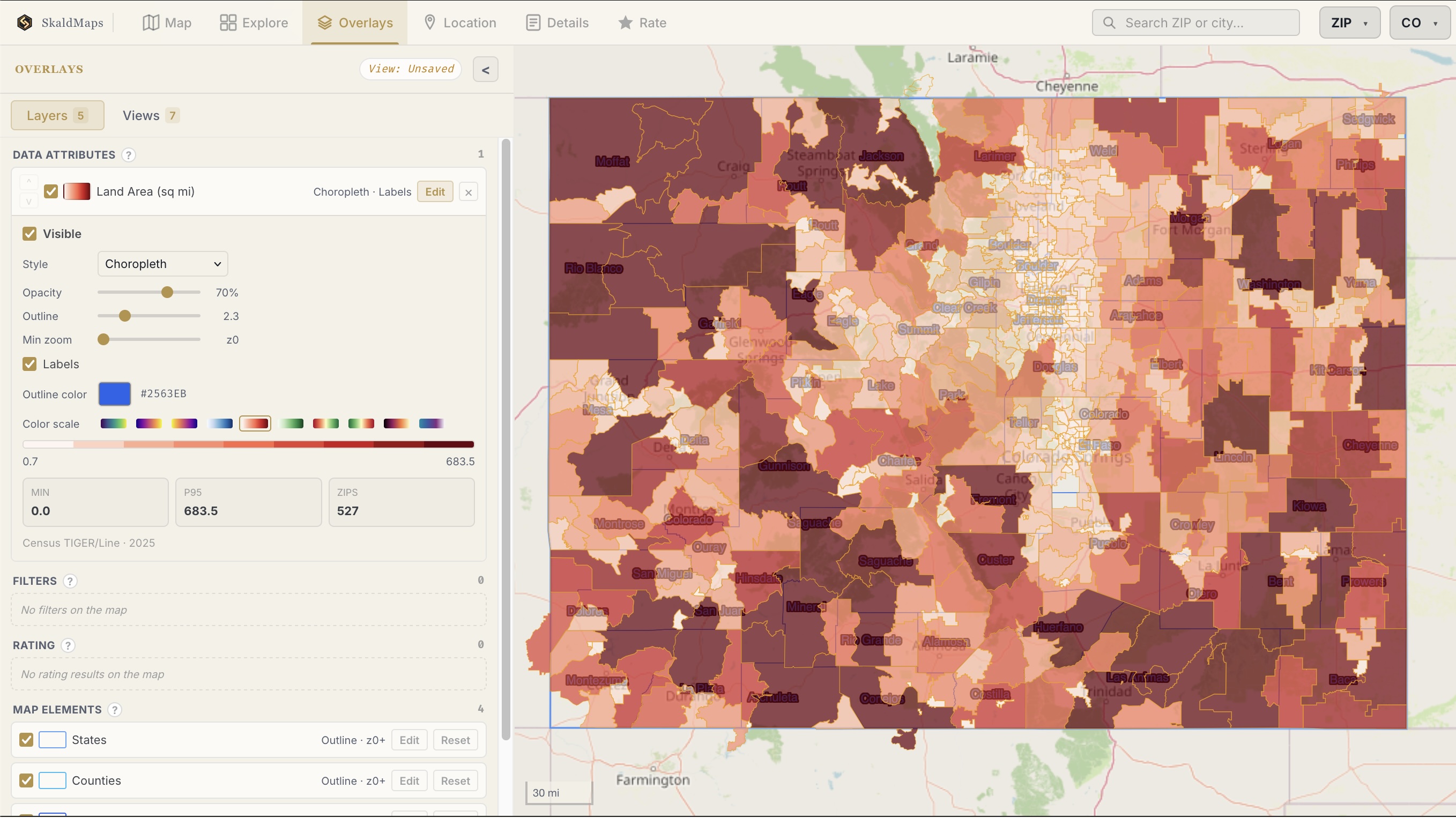Click the #2563EB hex value

[164, 394]
